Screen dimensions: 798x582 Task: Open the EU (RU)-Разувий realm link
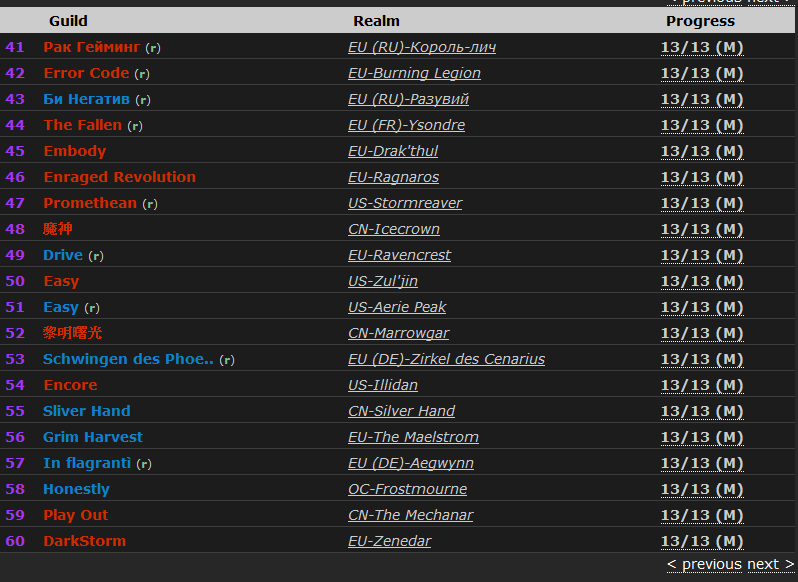coord(408,99)
